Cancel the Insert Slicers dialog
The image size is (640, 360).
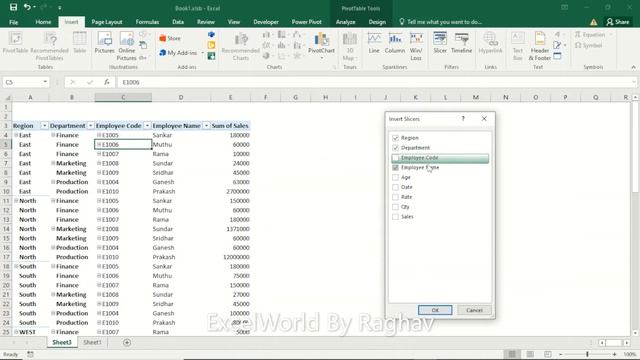pyautogui.click(x=474, y=310)
